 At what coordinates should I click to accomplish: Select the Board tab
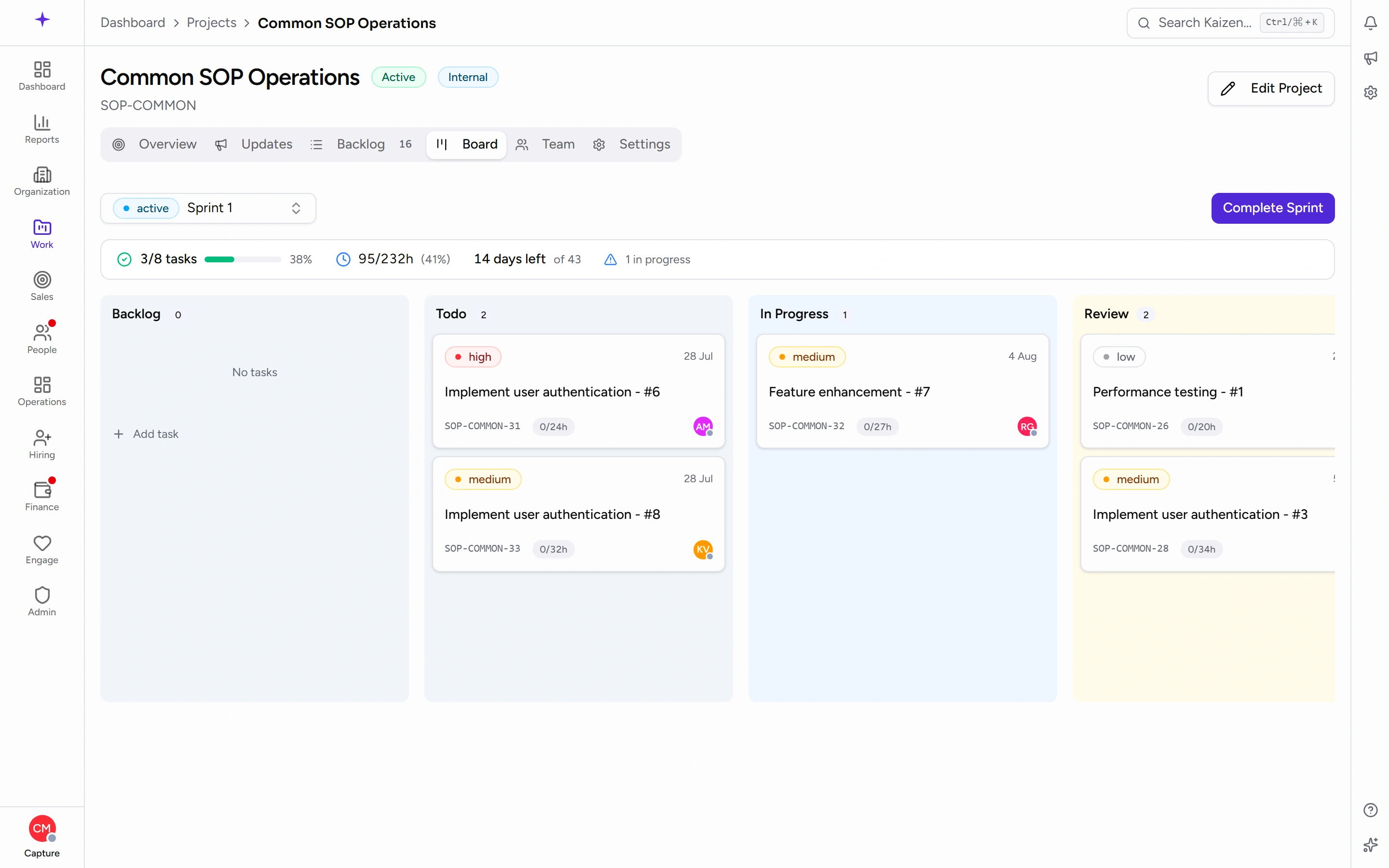tap(466, 144)
